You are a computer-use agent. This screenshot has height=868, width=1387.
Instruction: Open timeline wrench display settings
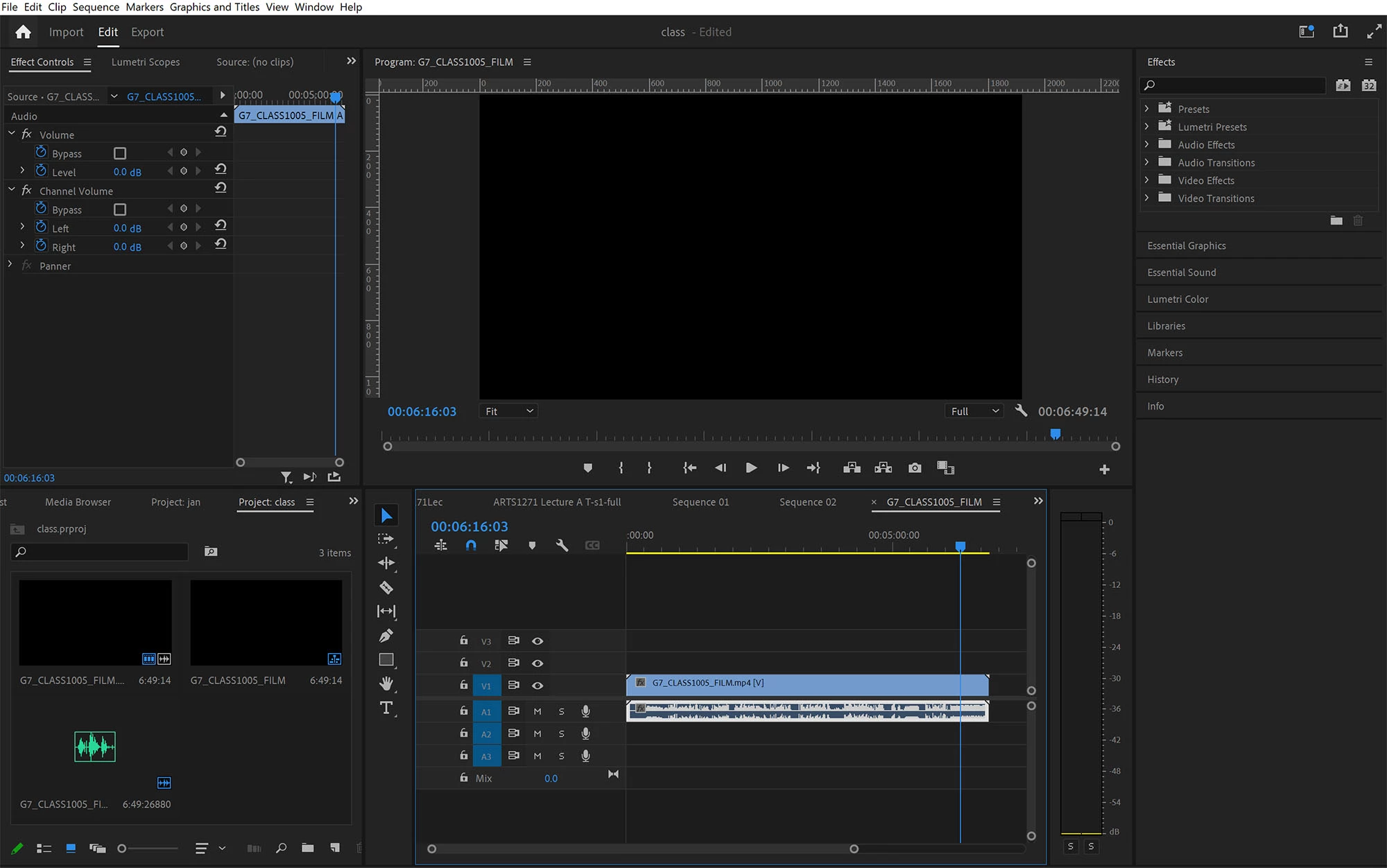pyautogui.click(x=562, y=546)
